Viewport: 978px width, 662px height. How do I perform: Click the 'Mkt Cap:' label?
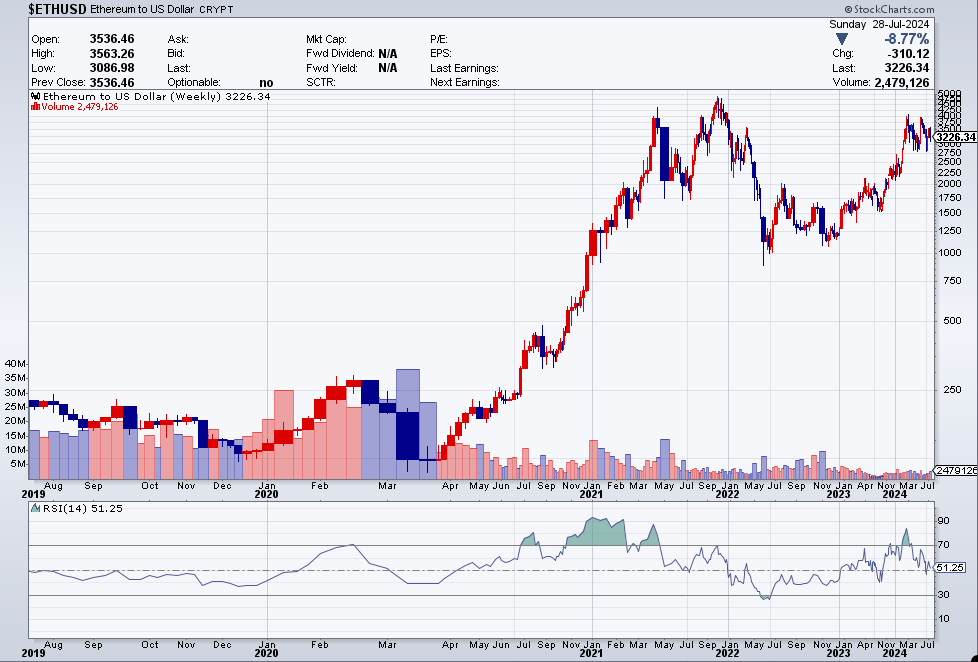pyautogui.click(x=326, y=39)
